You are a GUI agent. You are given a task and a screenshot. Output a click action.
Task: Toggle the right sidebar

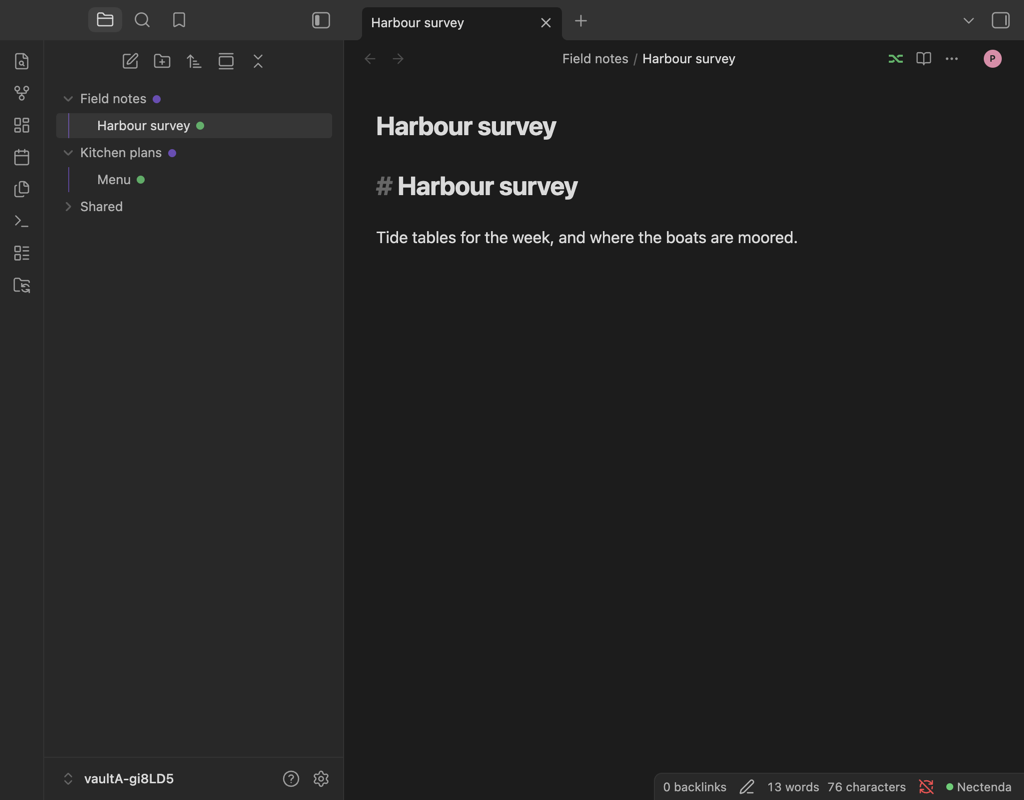tap(1000, 20)
